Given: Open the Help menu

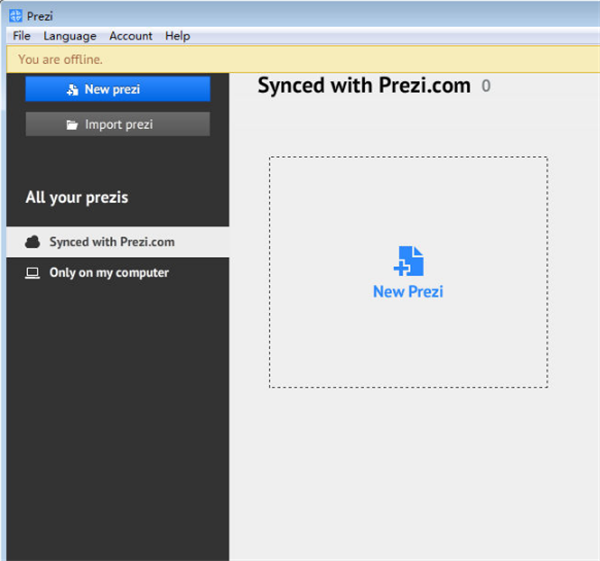Looking at the screenshot, I should 177,36.
